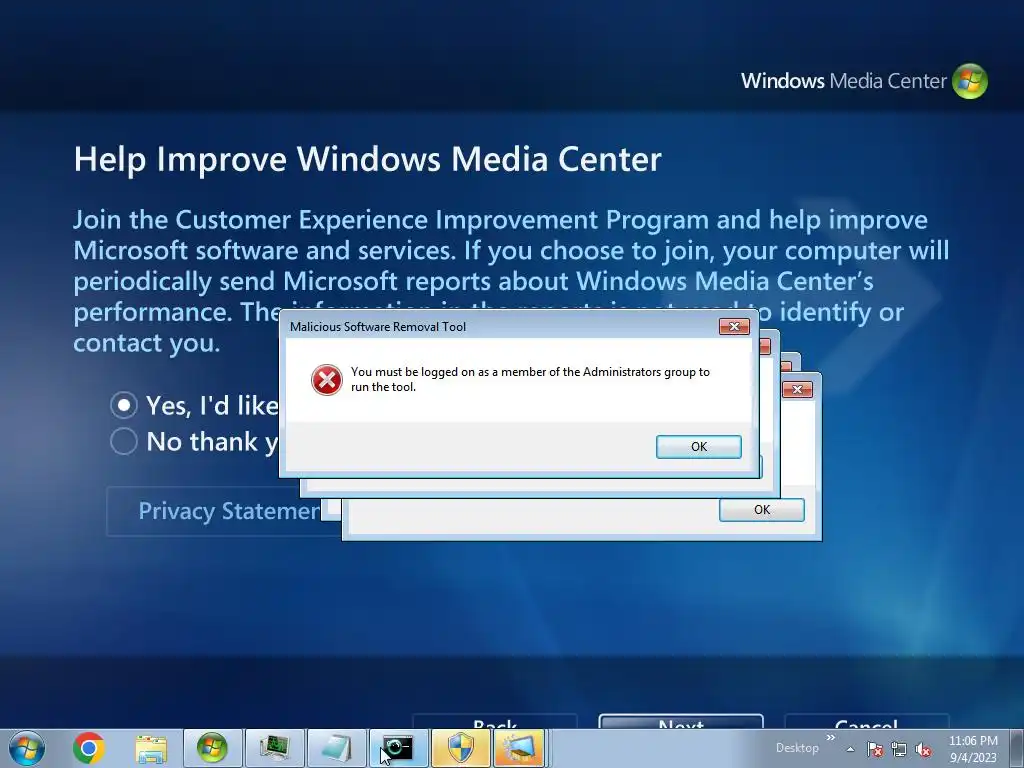Viewport: 1024px width, 768px height.
Task: Open the Action Center flag icon
Action: [875, 749]
